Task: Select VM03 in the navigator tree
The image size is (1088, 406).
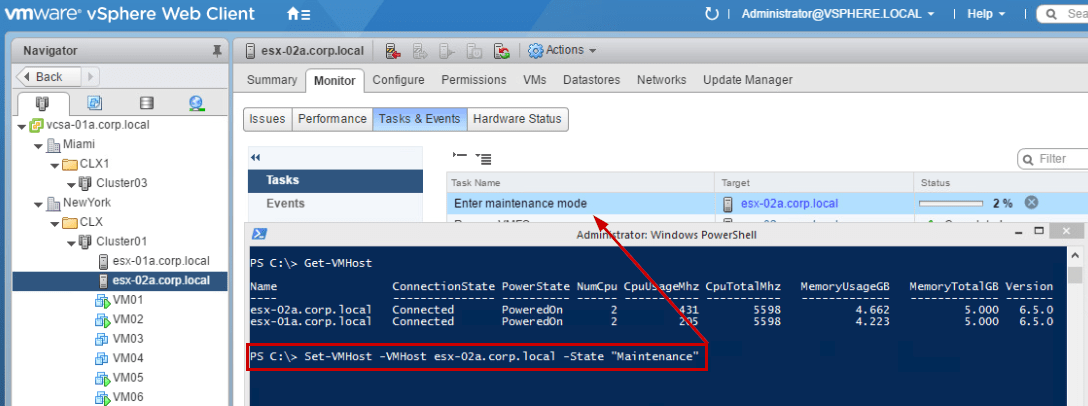Action: 128,339
